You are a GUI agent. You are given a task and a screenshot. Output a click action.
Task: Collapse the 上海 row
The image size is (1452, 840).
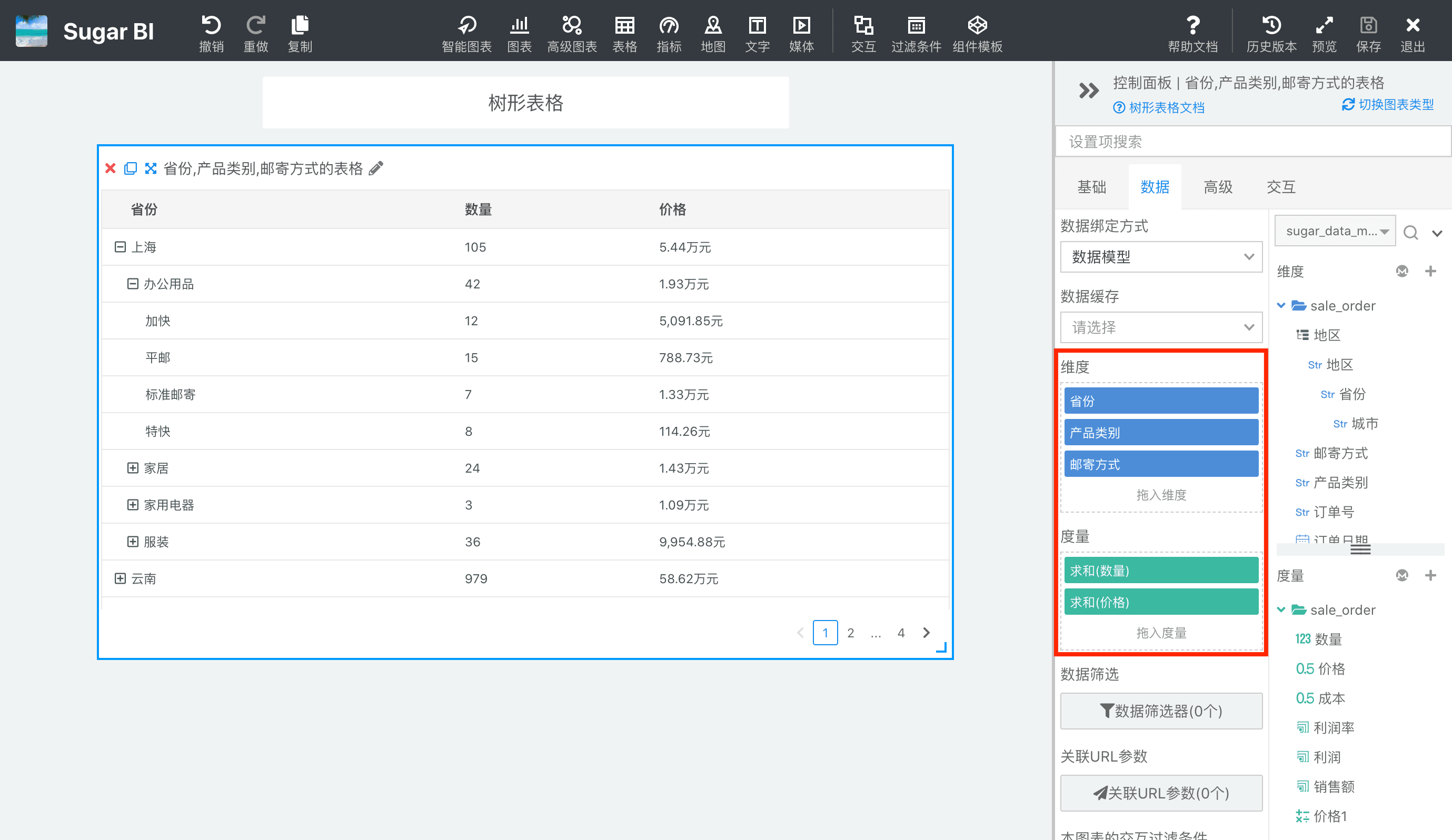[120, 247]
